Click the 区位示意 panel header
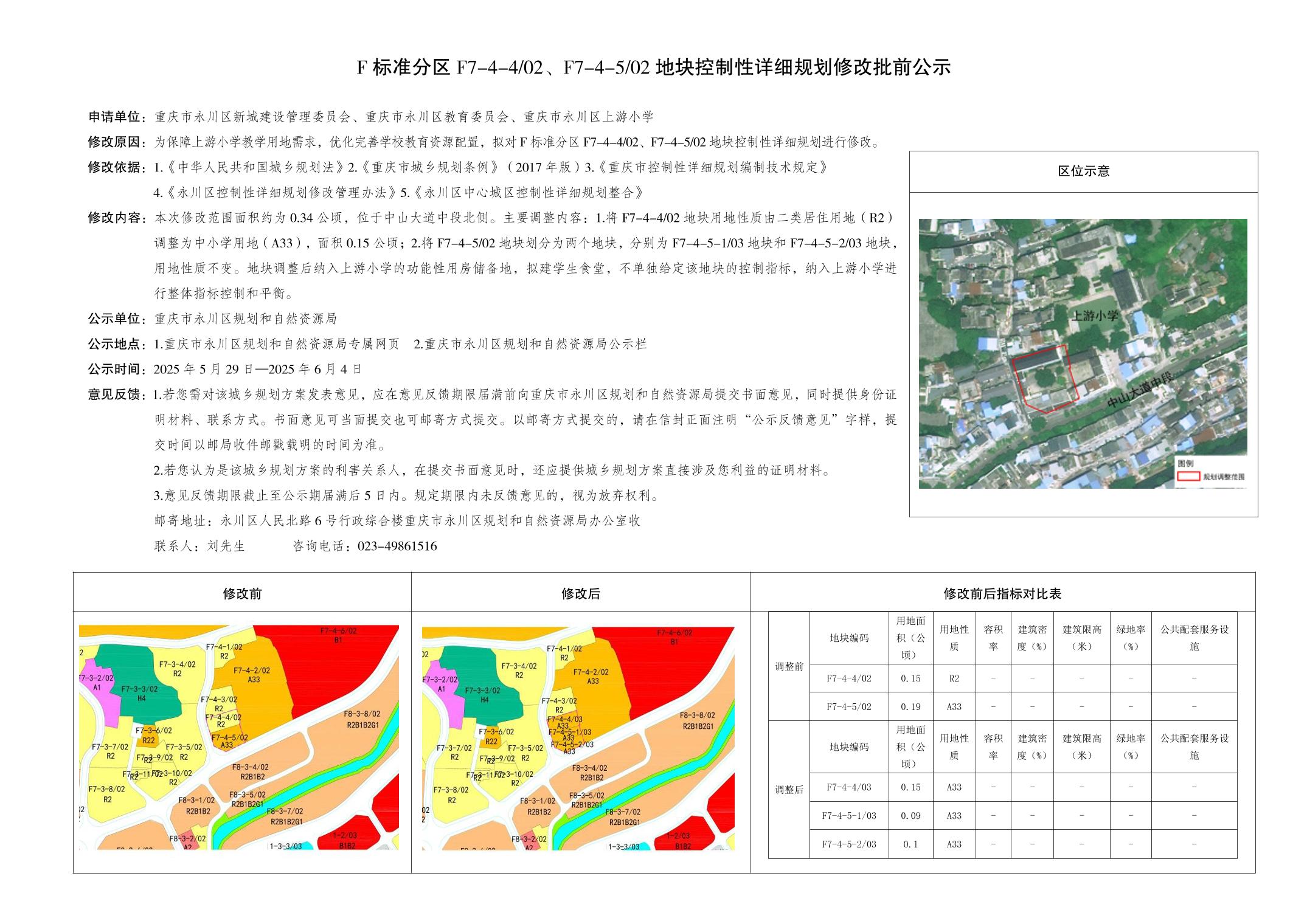This screenshot has width=1307, height=924. [1083, 171]
